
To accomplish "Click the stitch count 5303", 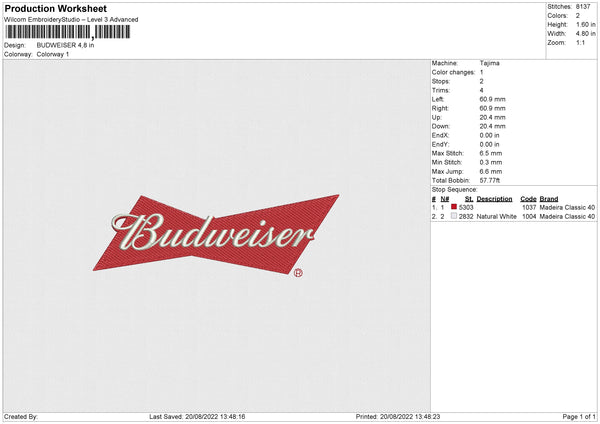I will (x=466, y=207).
